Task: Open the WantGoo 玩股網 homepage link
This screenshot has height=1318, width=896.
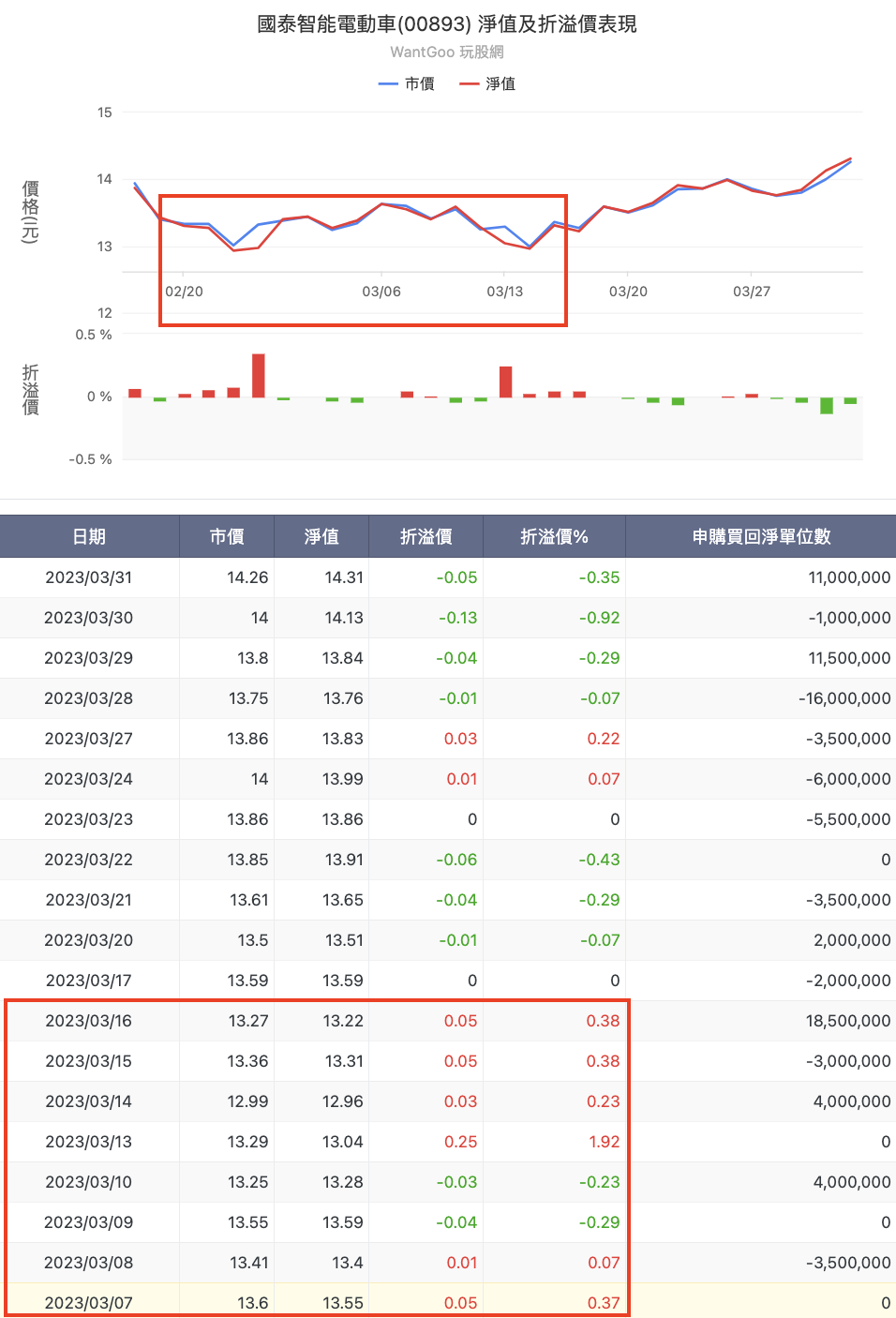Action: (447, 52)
